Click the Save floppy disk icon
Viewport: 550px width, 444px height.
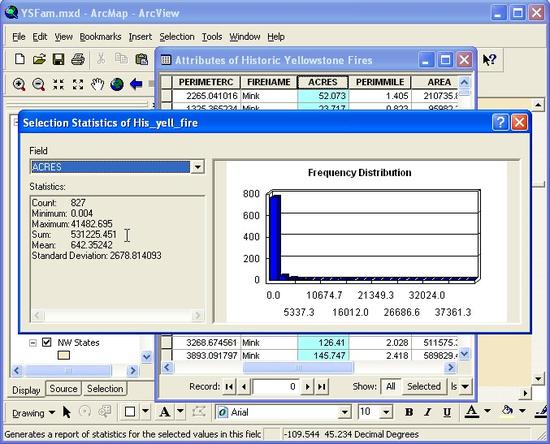pyautogui.click(x=58, y=59)
